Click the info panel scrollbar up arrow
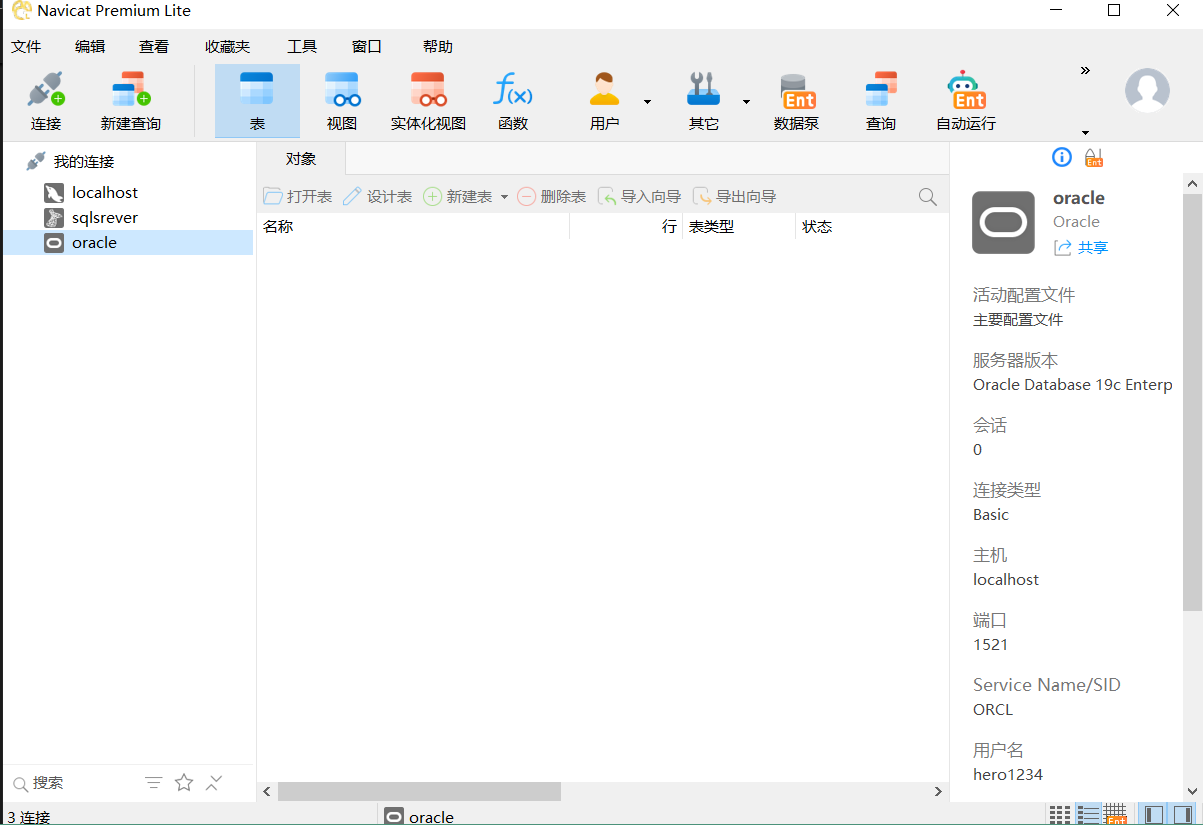This screenshot has height=828, width=1203. coord(1192,184)
